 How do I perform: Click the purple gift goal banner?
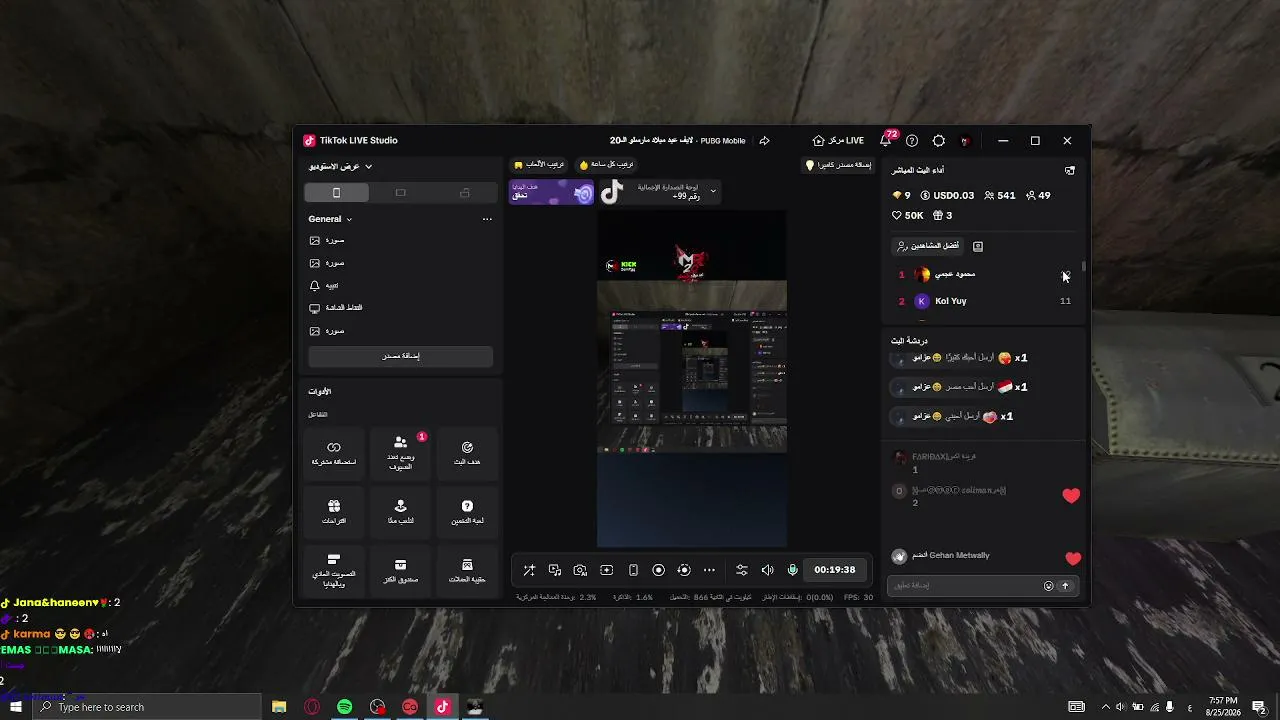(x=552, y=192)
